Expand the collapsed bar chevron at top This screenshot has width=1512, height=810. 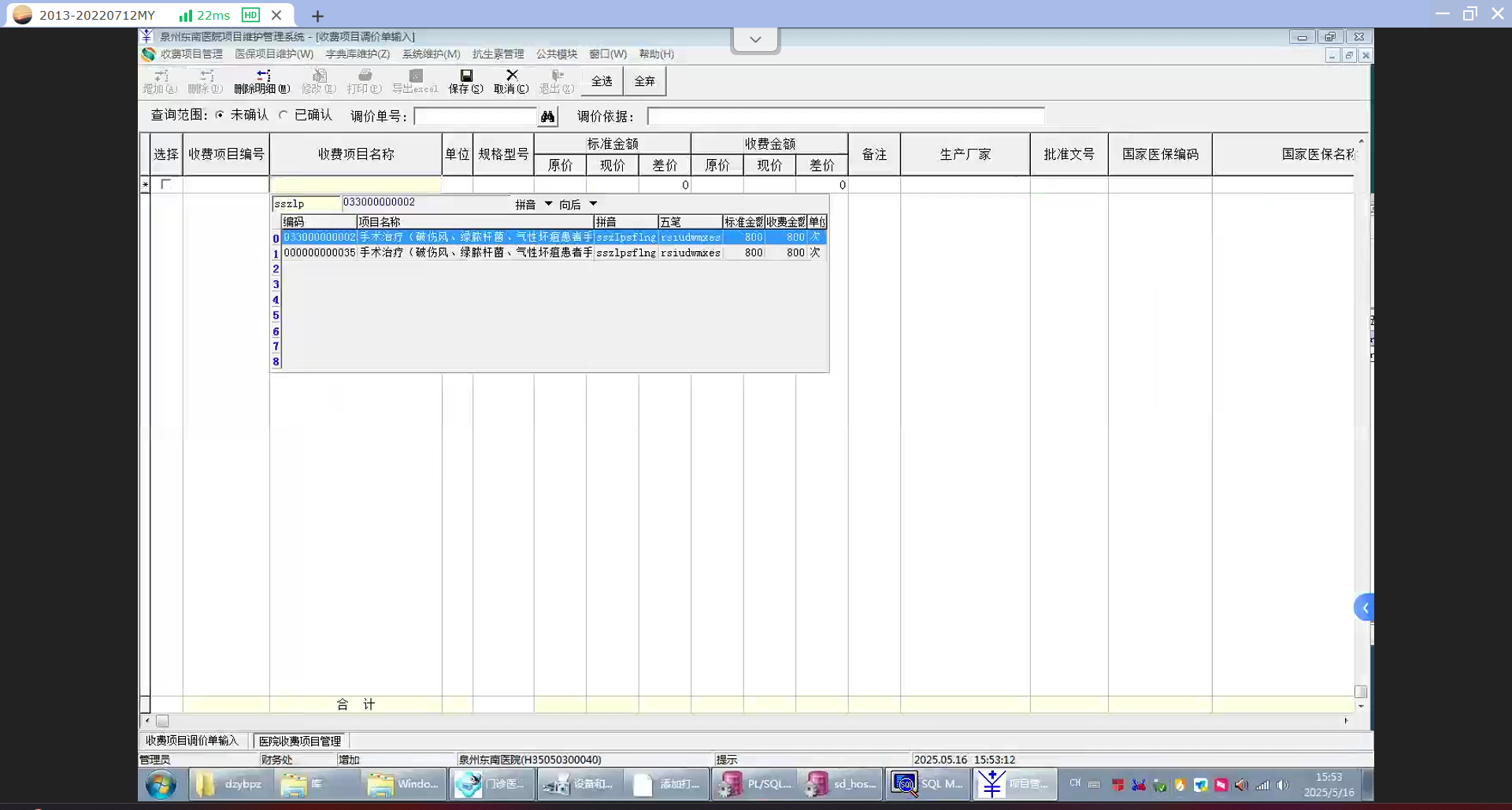[x=755, y=40]
